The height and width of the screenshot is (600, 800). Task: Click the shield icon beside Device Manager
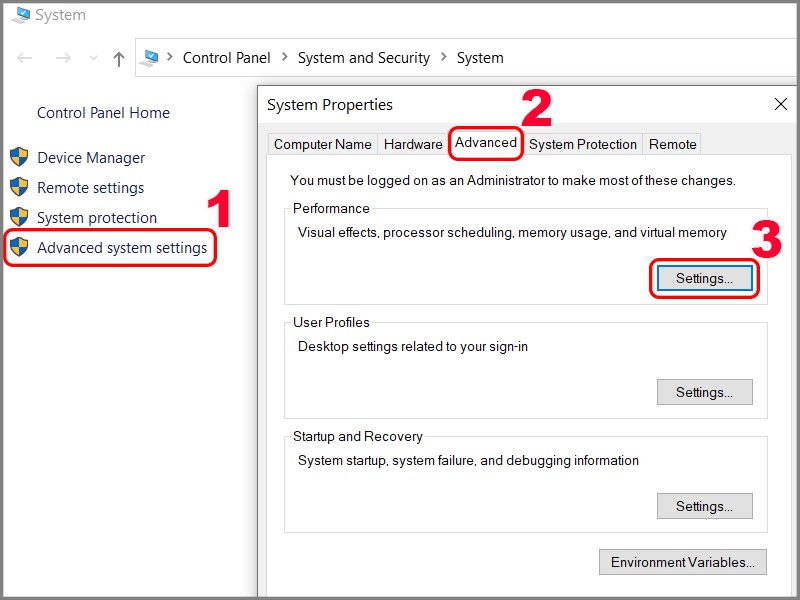pyautogui.click(x=19, y=157)
